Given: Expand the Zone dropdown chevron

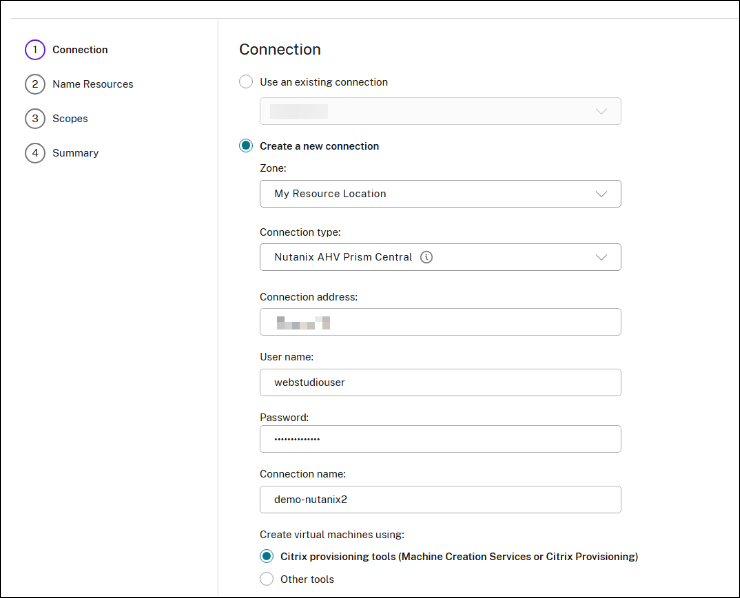Looking at the screenshot, I should coord(601,194).
